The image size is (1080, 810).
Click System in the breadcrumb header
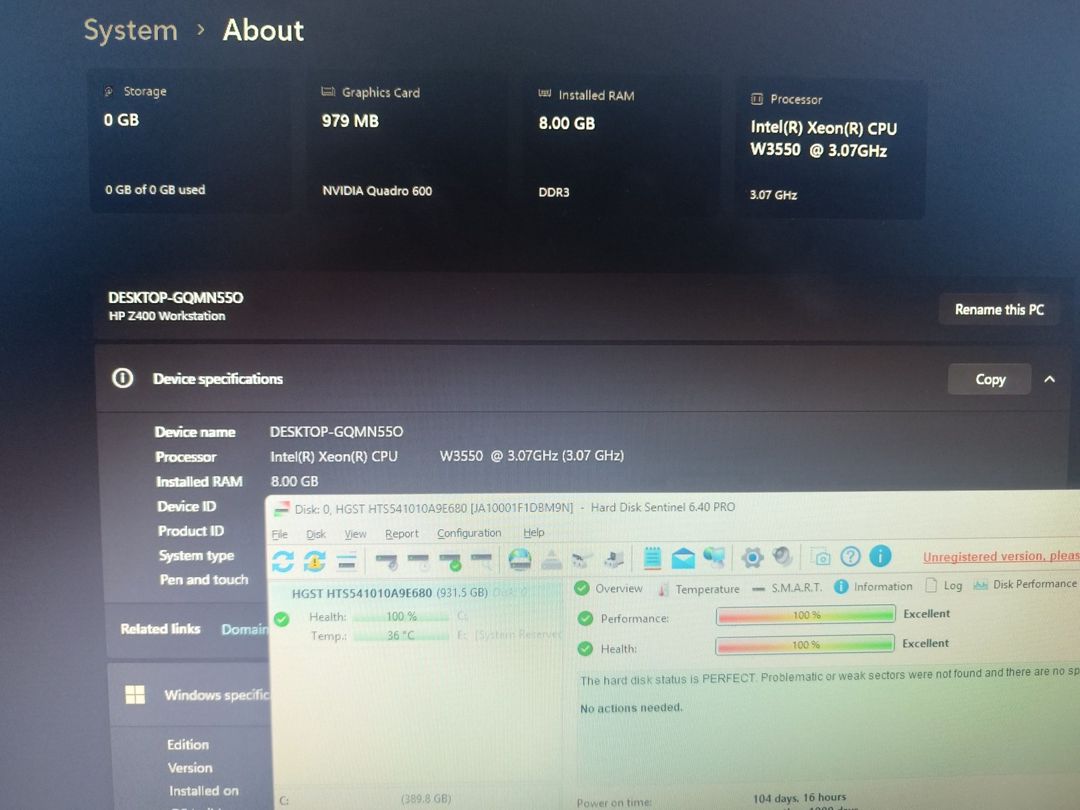pyautogui.click(x=130, y=30)
